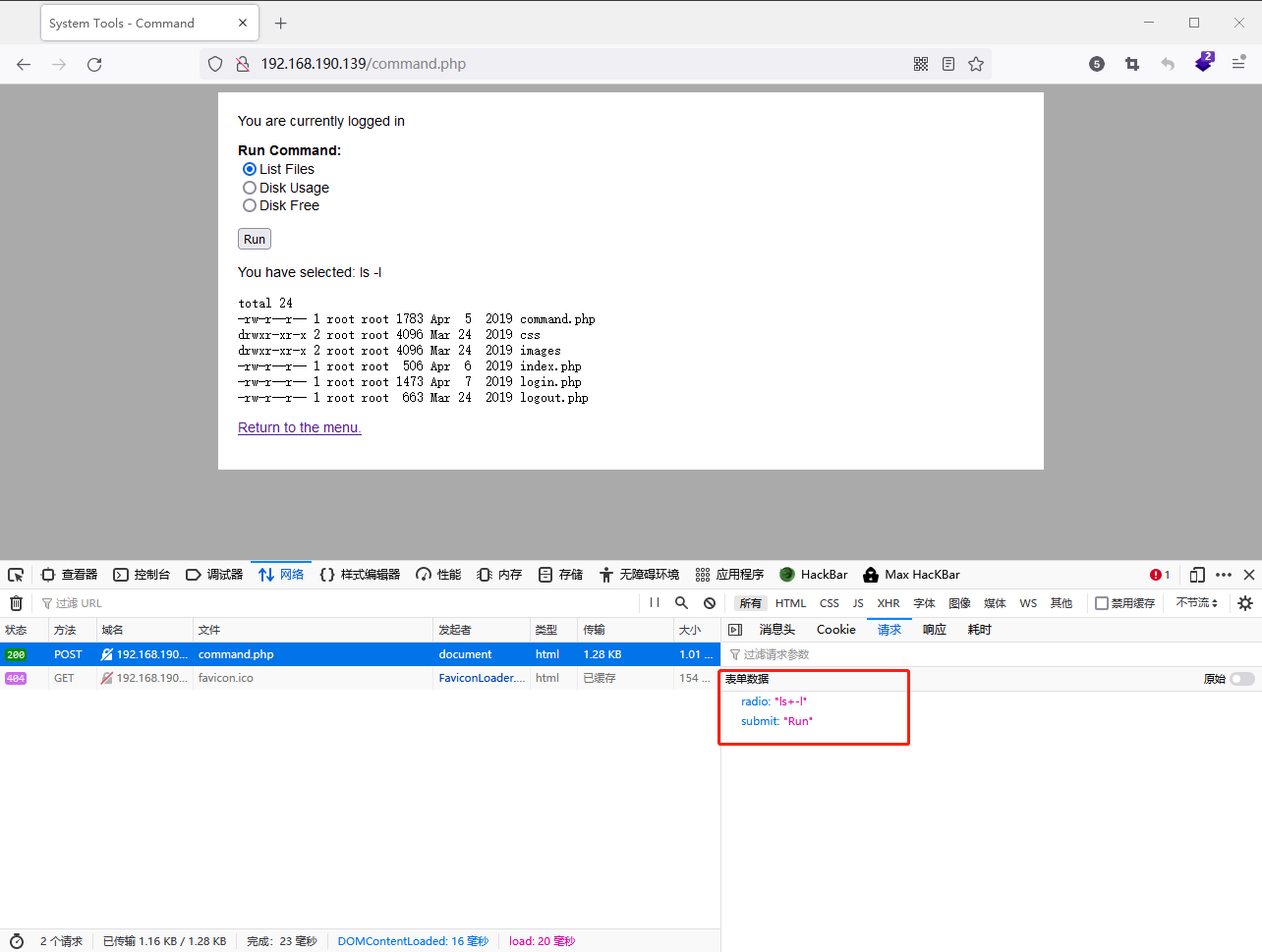Filter requests by XHR type
Viewport: 1262px width, 952px height.
[889, 603]
